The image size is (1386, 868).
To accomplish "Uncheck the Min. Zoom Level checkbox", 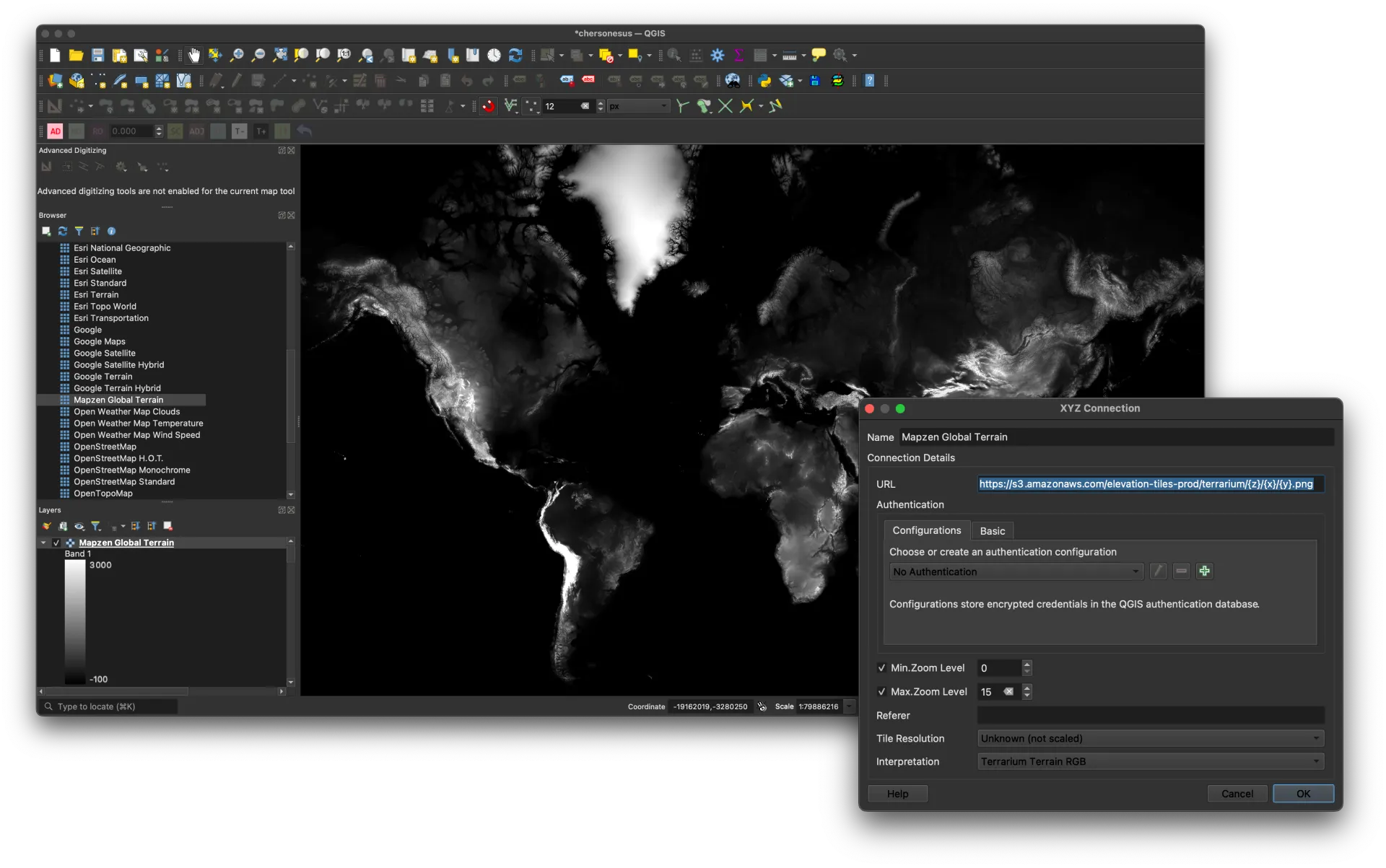I will [x=881, y=668].
